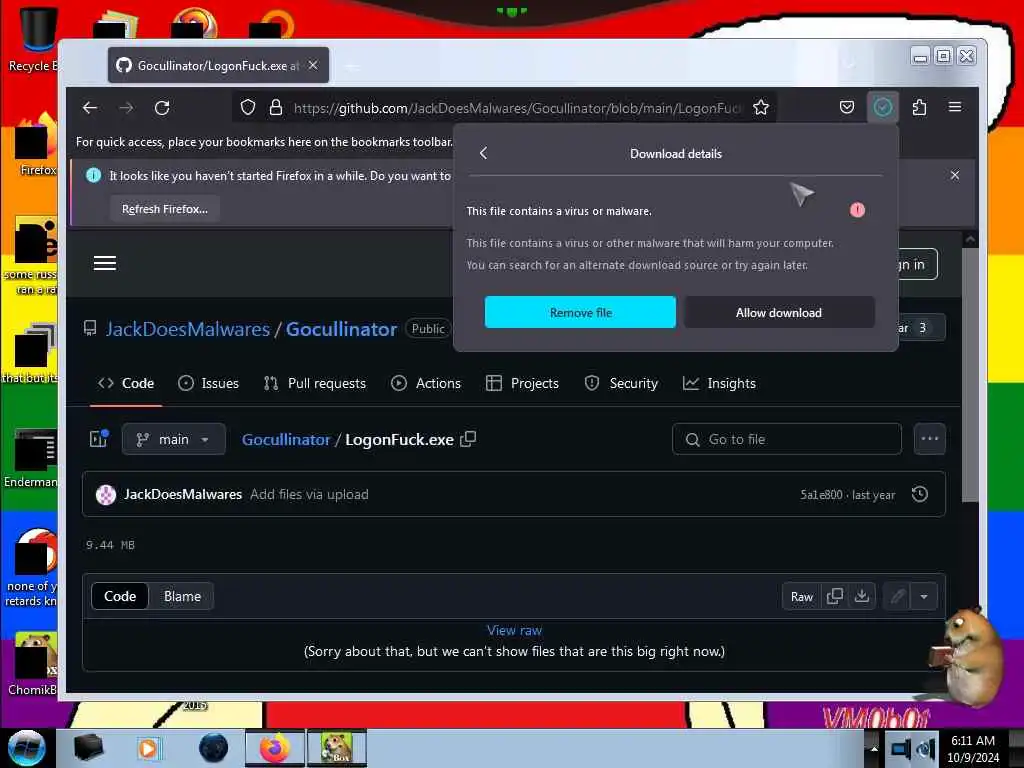View site security via the padlock icon
The image size is (1024, 768).
[276, 108]
